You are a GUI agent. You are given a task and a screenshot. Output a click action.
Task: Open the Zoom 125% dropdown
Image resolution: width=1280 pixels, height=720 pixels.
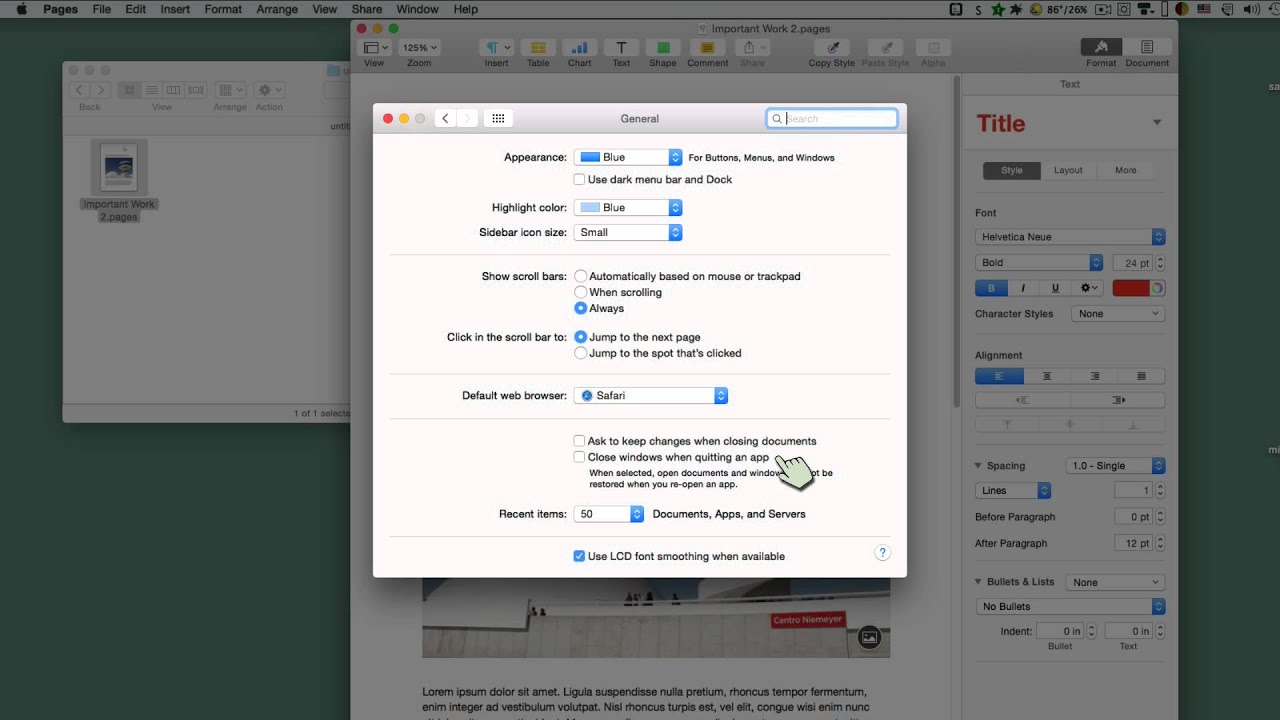419,48
